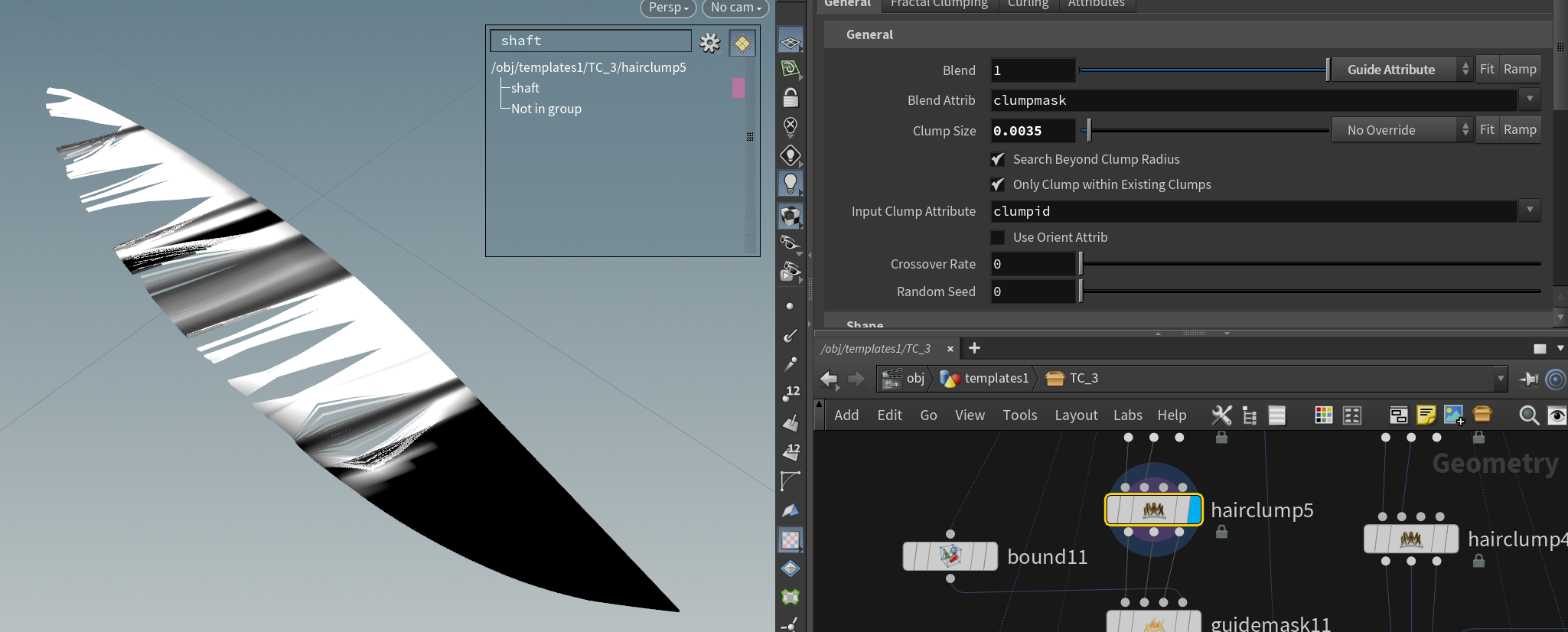Viewport: 1568px width, 632px height.
Task: Open the gear settings icon beside shaft field
Action: click(x=710, y=43)
